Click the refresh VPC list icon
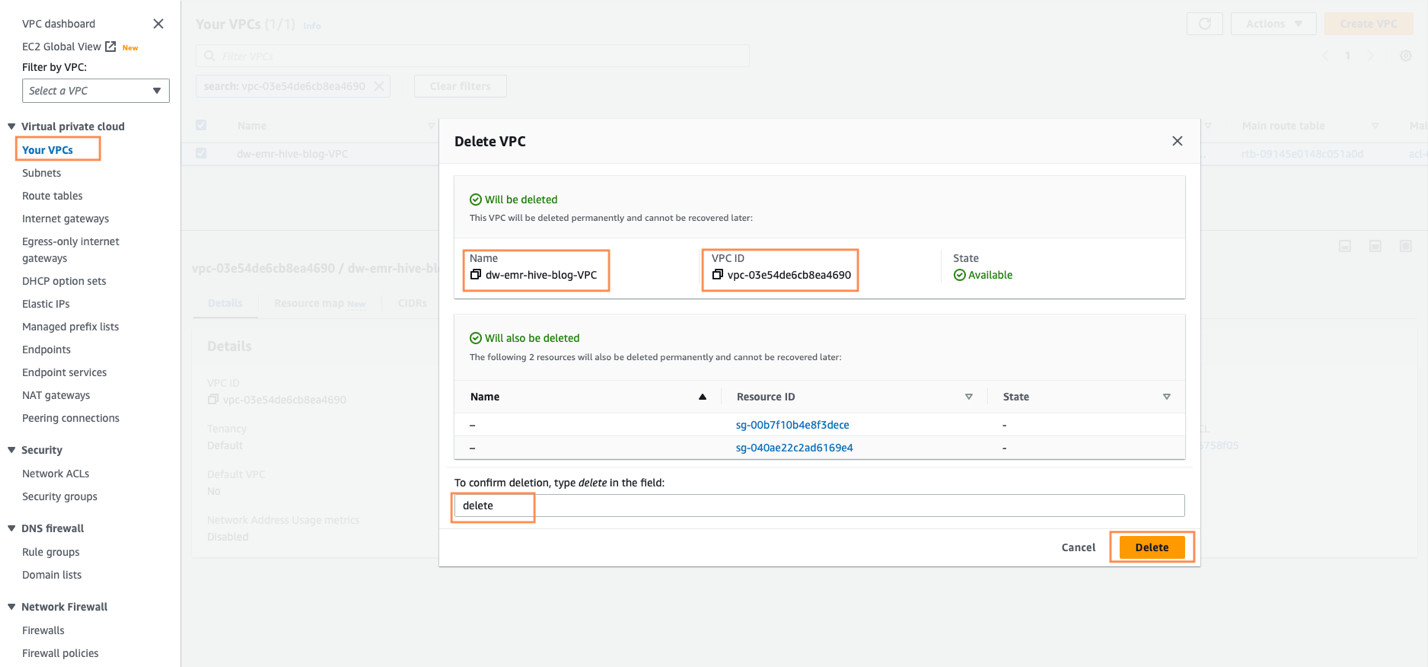The height and width of the screenshot is (667, 1428). 1204,24
